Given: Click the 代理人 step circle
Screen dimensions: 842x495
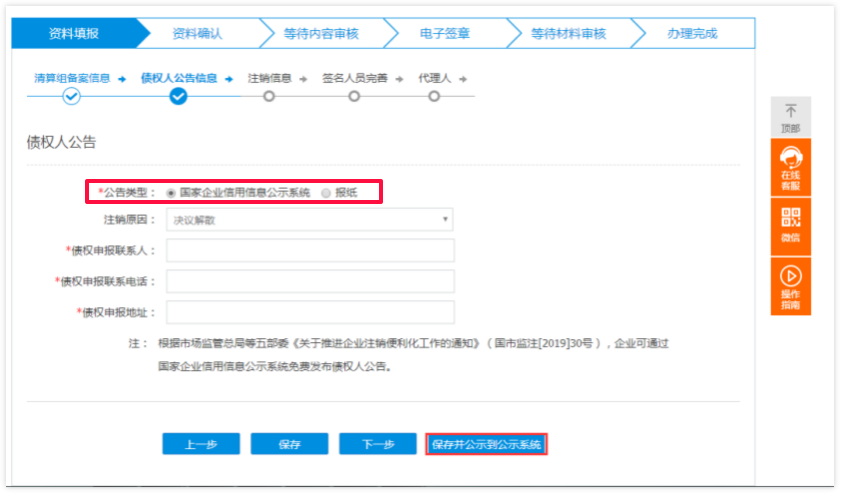Looking at the screenshot, I should point(434,97).
